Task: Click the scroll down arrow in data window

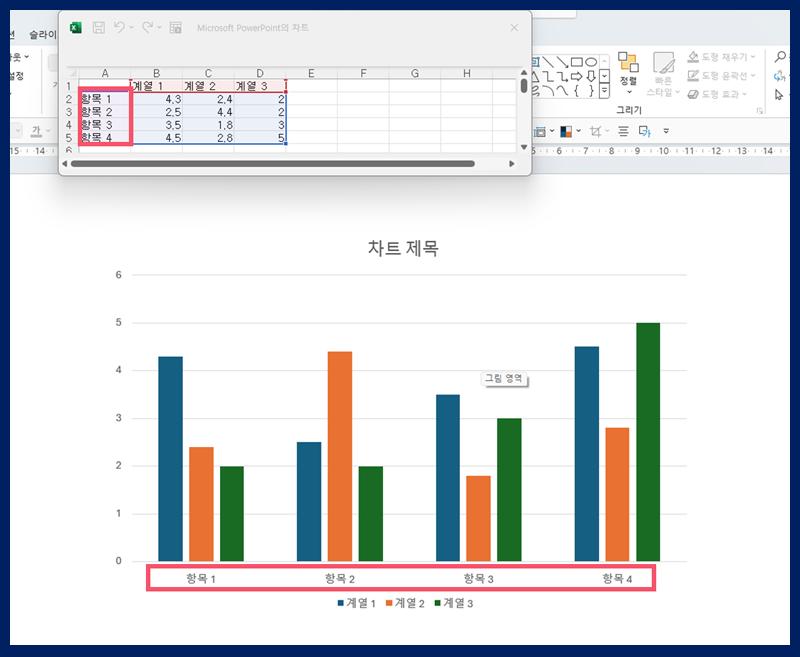Action: [524, 147]
